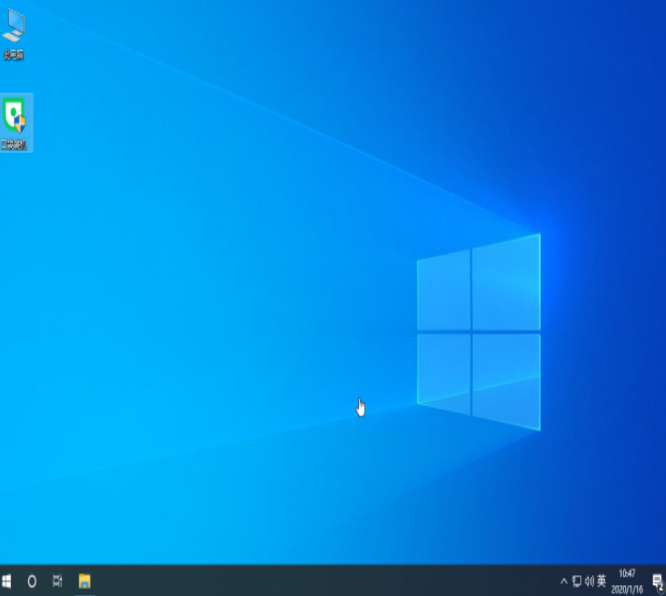
Task: Open the volume speaker tray icon
Action: click(x=589, y=581)
